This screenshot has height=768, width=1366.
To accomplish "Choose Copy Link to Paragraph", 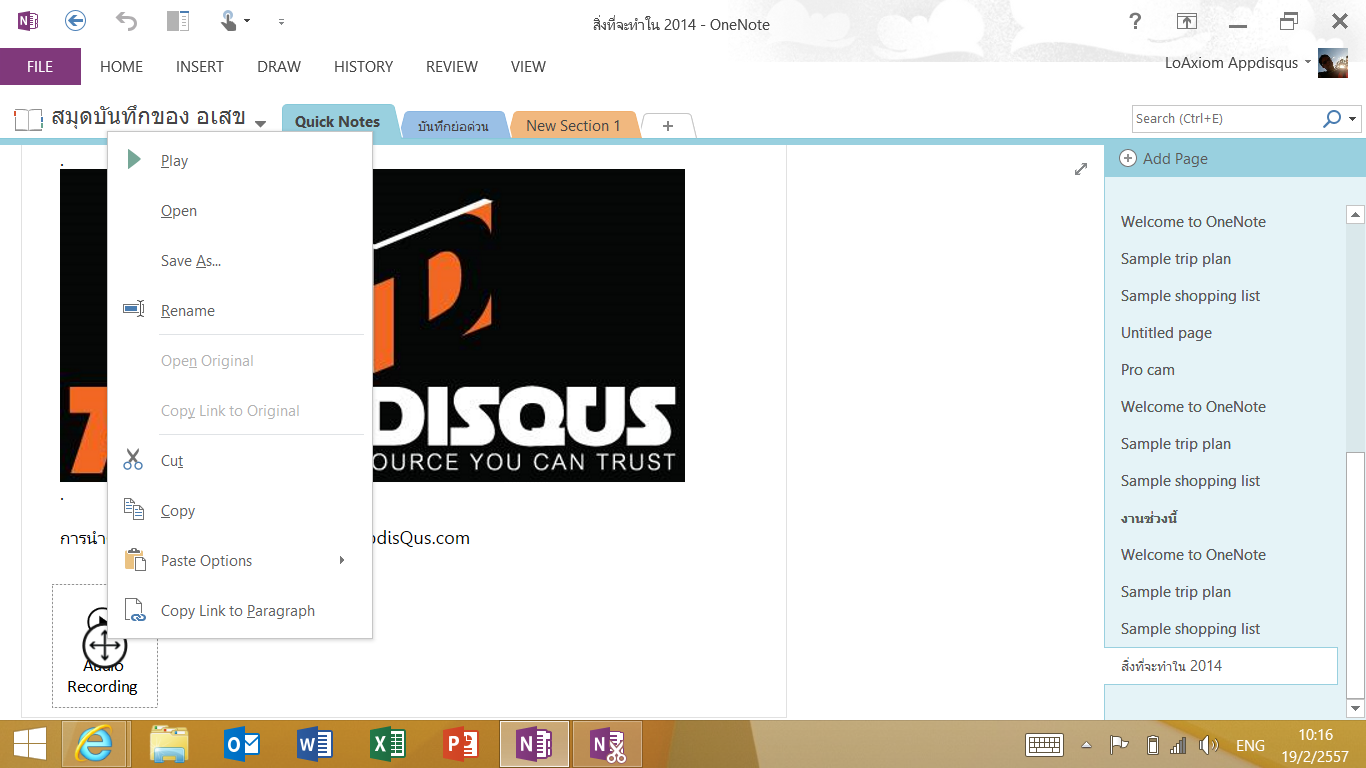I will coord(240,610).
